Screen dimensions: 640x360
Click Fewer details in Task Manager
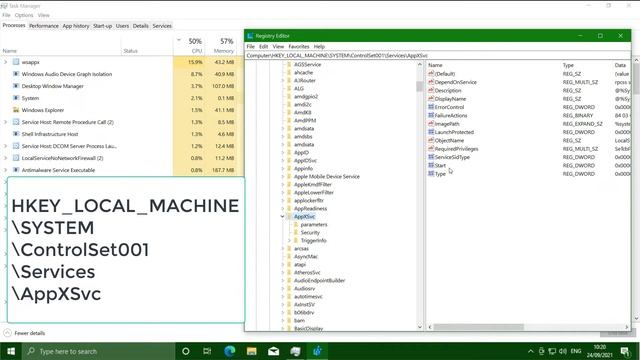click(x=24, y=333)
